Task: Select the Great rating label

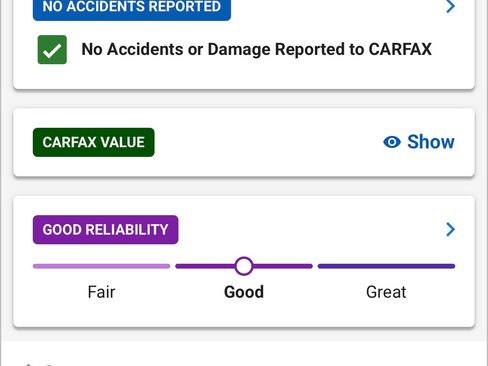Action: tap(386, 292)
